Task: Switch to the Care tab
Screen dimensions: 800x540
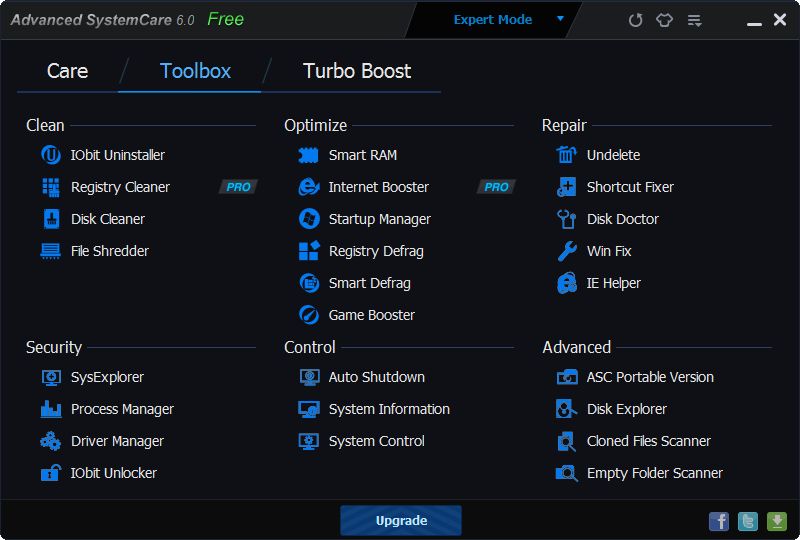Action: point(67,71)
